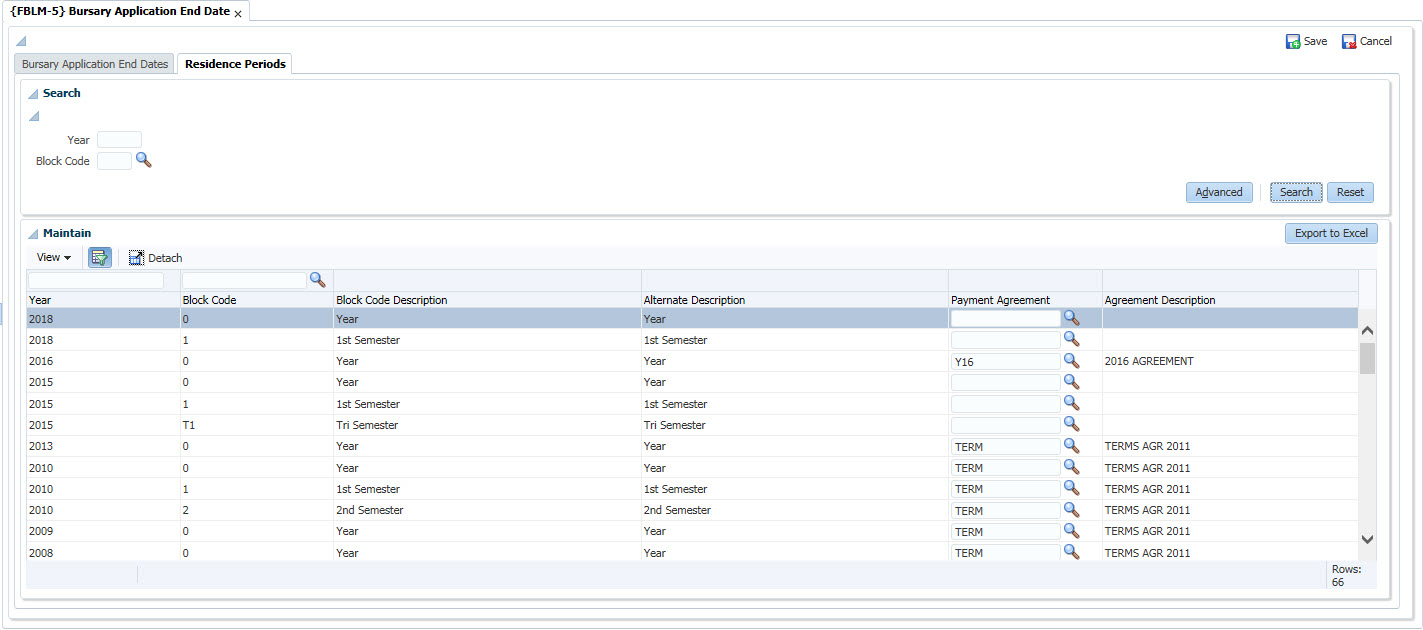Viewport: 1423px width, 630px height.
Task: Click the Detach table icon
Action: 137,258
